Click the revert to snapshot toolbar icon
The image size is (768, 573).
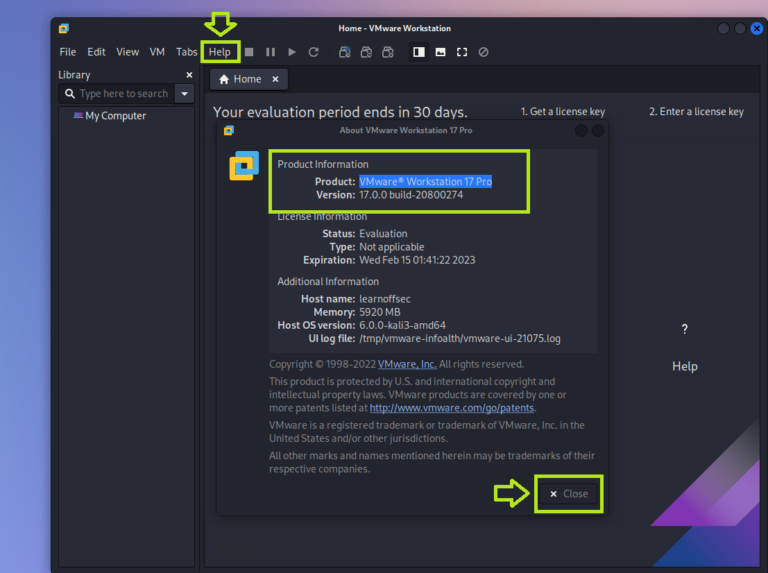366,52
